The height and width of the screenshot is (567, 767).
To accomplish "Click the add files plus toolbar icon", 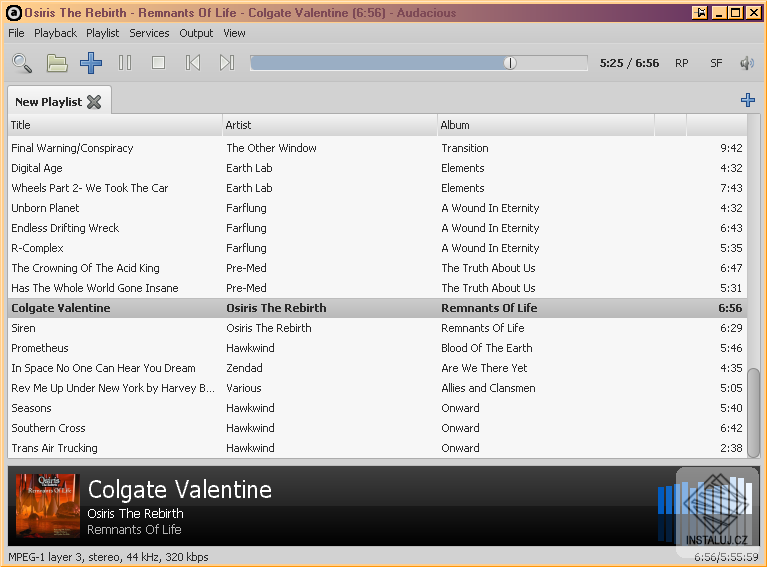I will click(x=91, y=63).
